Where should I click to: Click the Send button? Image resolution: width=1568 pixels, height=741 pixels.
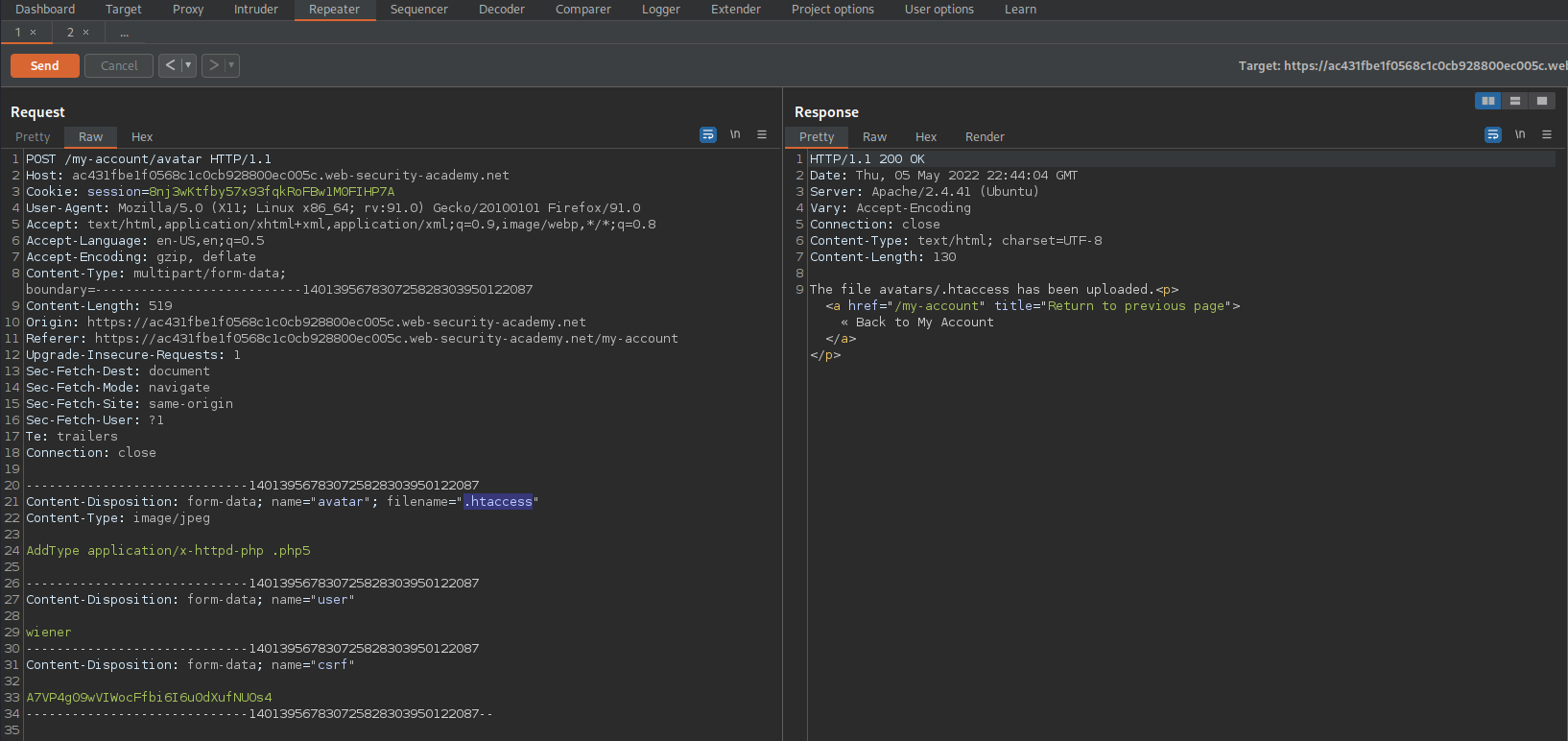45,65
